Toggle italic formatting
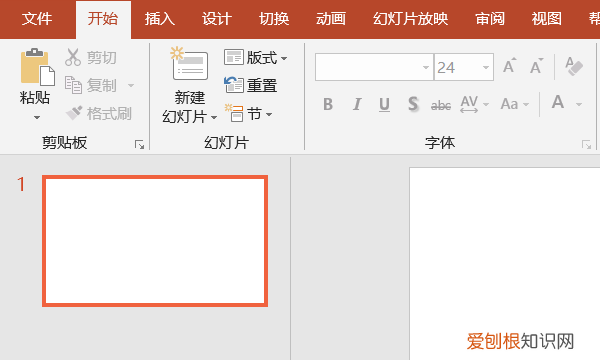 (357, 104)
